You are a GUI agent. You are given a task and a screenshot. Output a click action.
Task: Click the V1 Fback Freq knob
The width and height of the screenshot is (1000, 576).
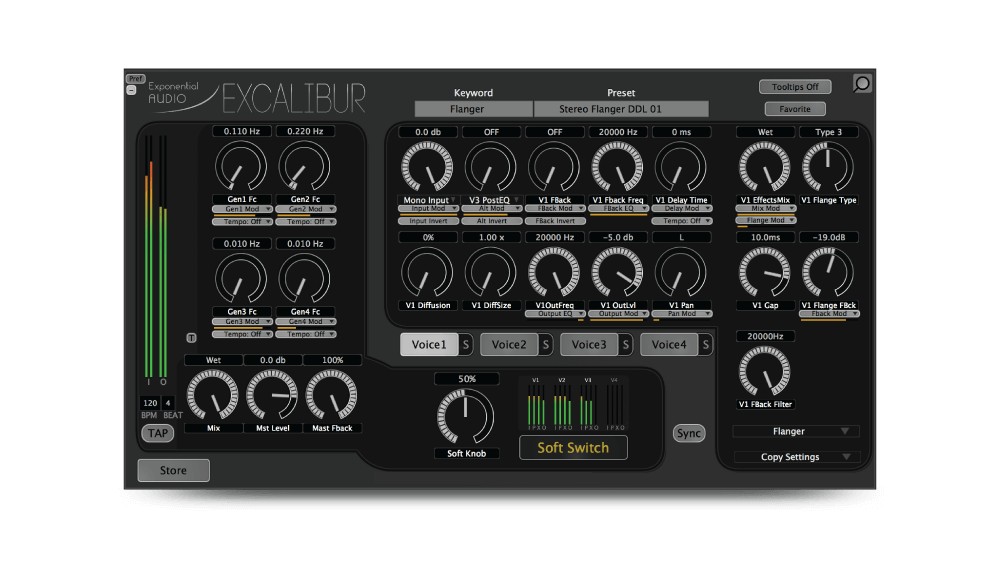pyautogui.click(x=617, y=166)
